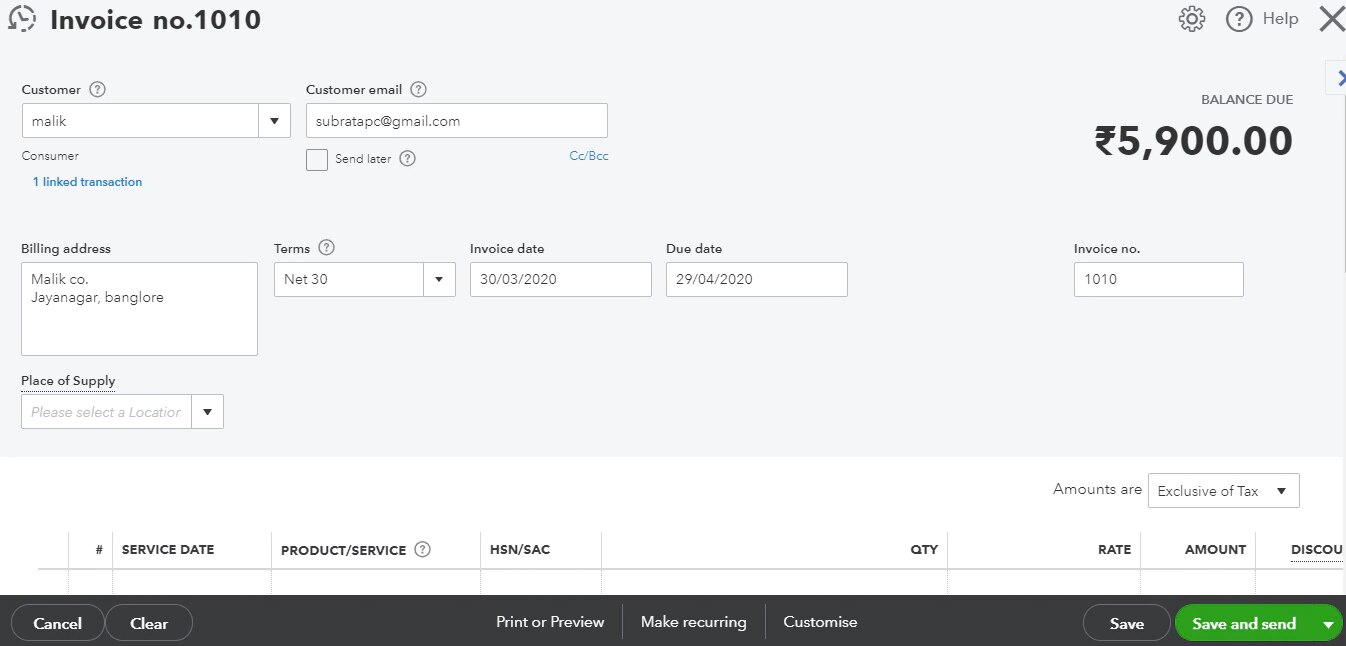The width and height of the screenshot is (1346, 646).
Task: Open the settings gear icon
Action: tap(1191, 19)
